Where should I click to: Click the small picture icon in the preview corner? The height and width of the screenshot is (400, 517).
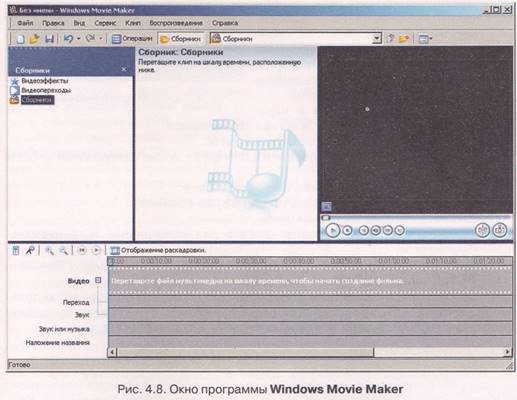click(326, 207)
